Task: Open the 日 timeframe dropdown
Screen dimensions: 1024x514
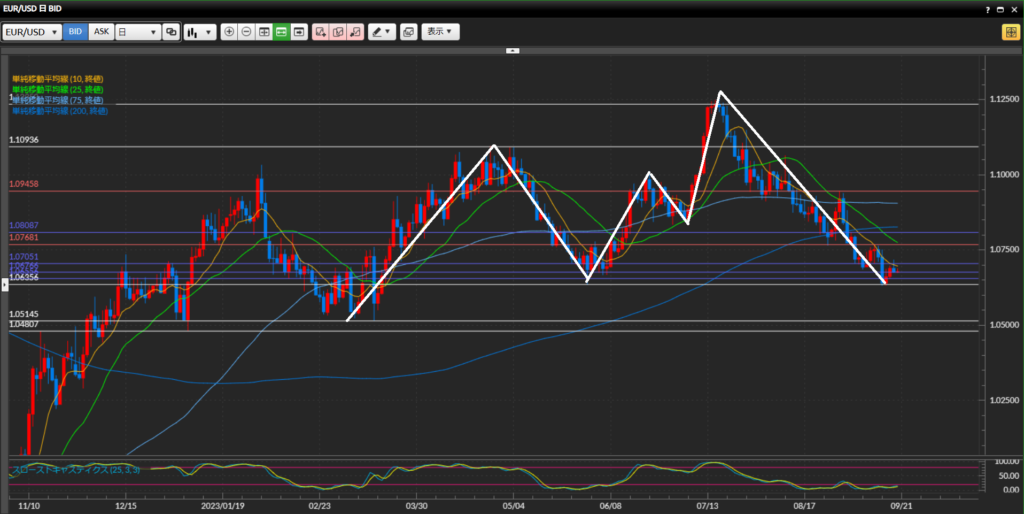Action: point(138,32)
